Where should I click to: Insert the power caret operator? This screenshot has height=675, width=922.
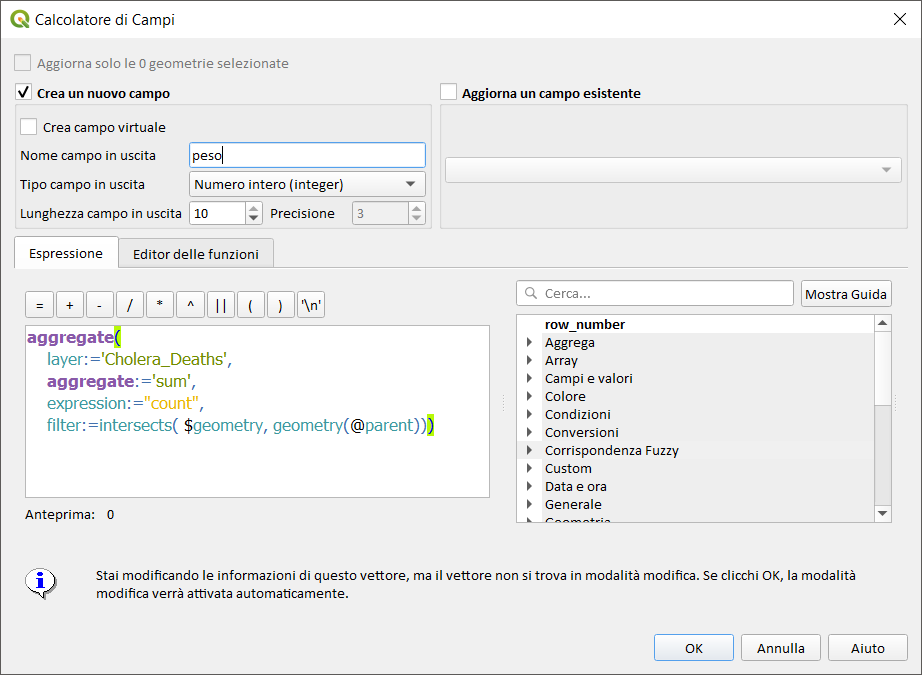190,305
